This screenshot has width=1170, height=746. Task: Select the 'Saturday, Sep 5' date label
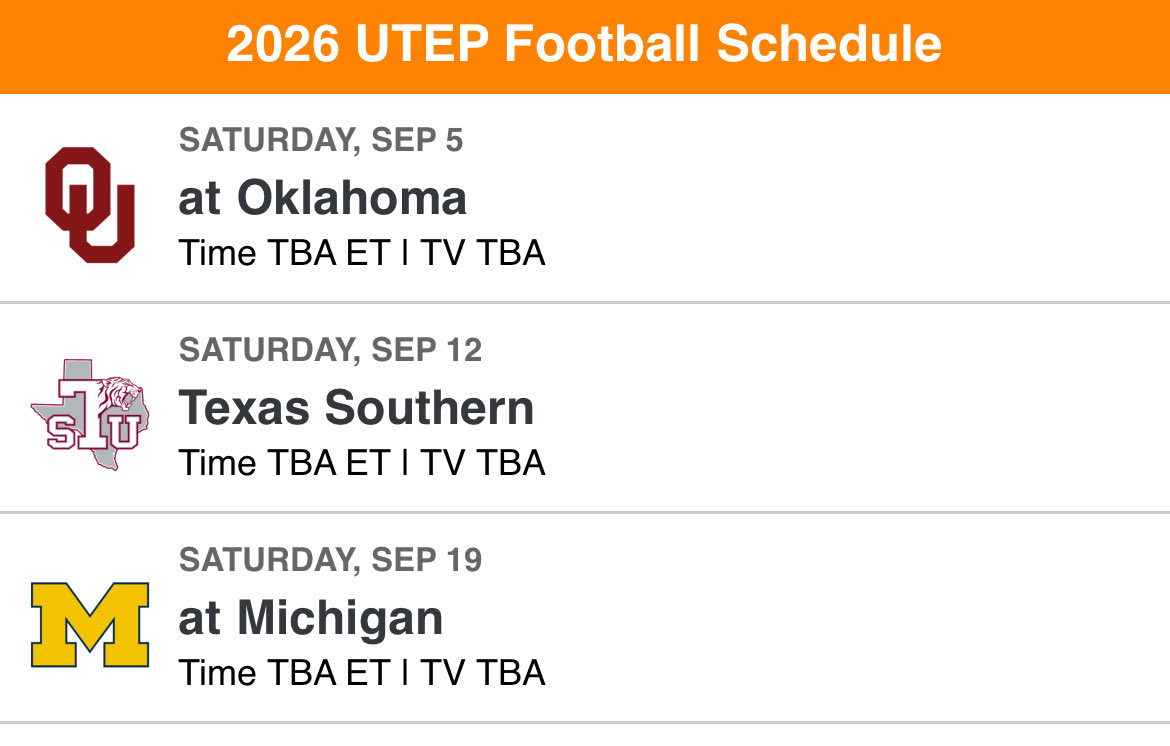pyautogui.click(x=321, y=141)
